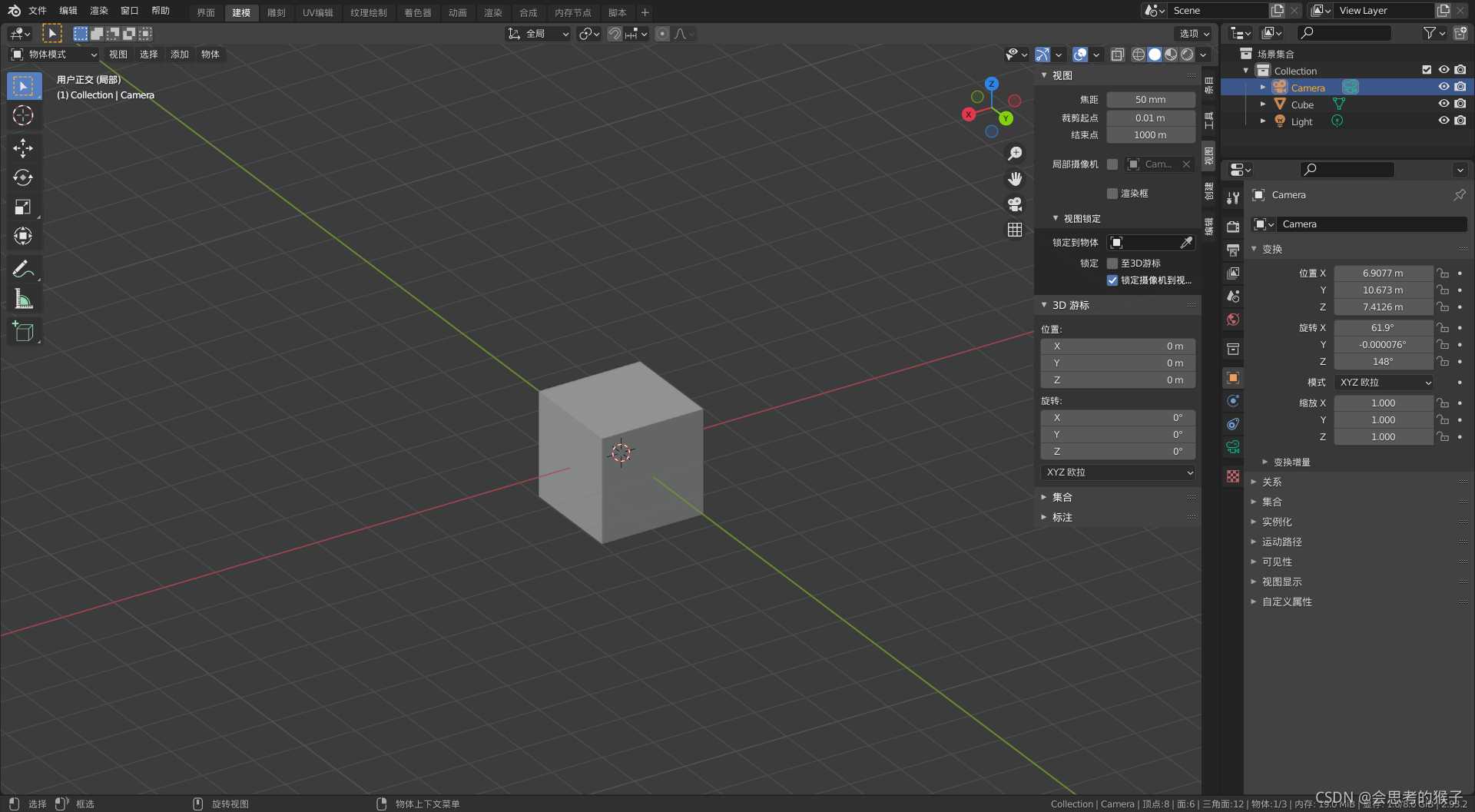Viewport: 1475px width, 812px height.
Task: Open the Render properties tab
Action: tap(1233, 227)
